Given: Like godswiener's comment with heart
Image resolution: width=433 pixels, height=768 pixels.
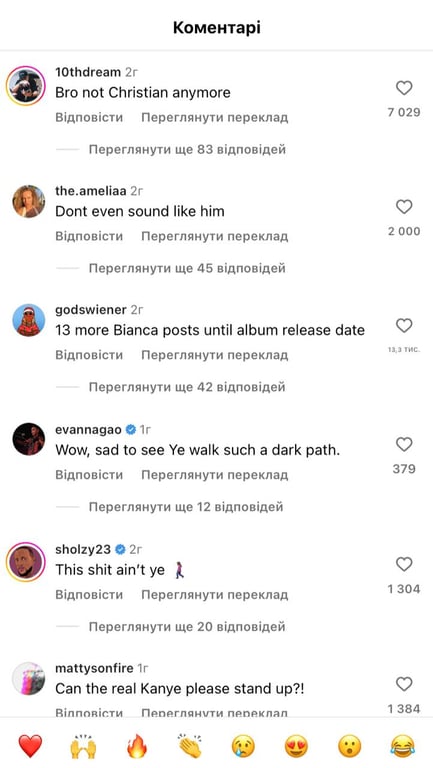Looking at the screenshot, I should [x=404, y=326].
